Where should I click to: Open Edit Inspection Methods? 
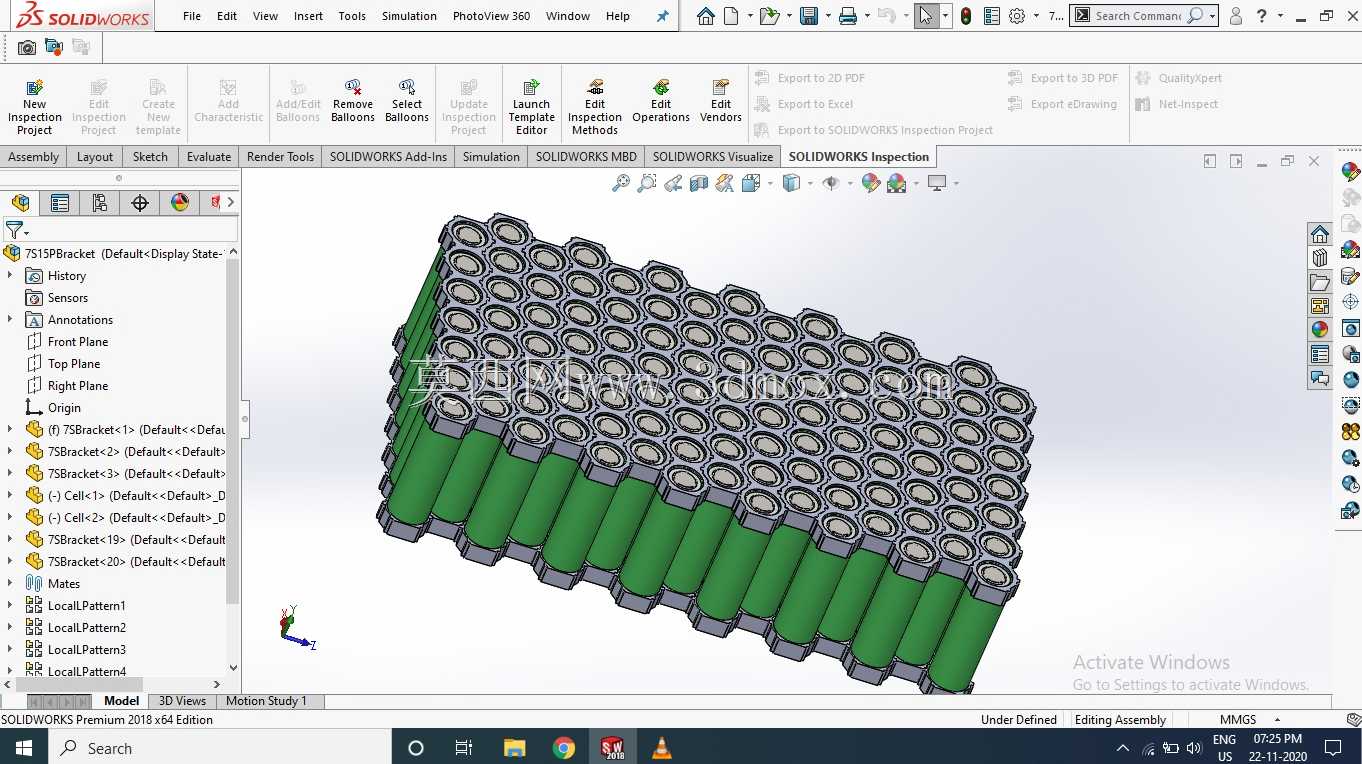(595, 107)
